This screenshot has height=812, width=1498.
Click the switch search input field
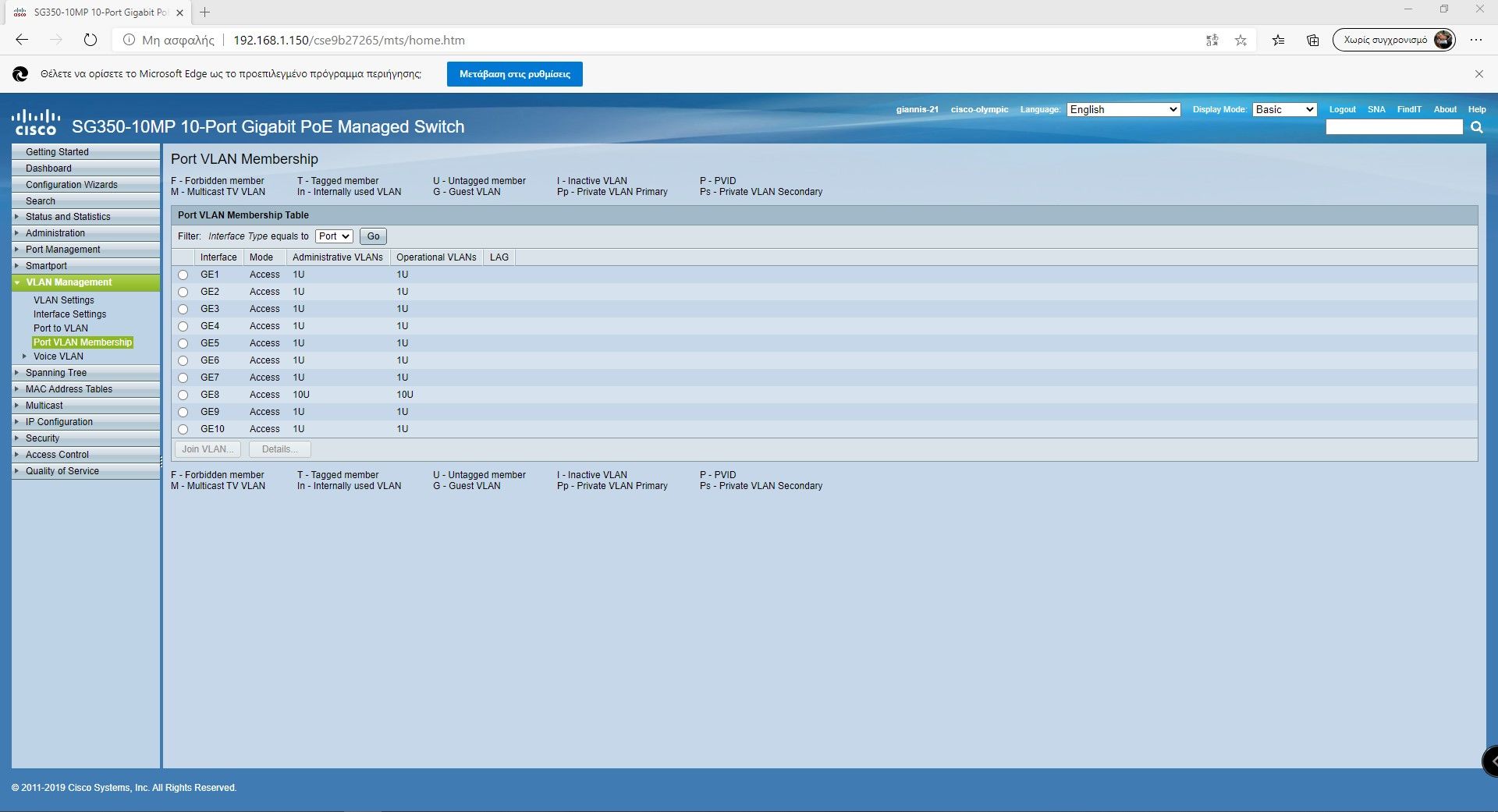point(1394,127)
